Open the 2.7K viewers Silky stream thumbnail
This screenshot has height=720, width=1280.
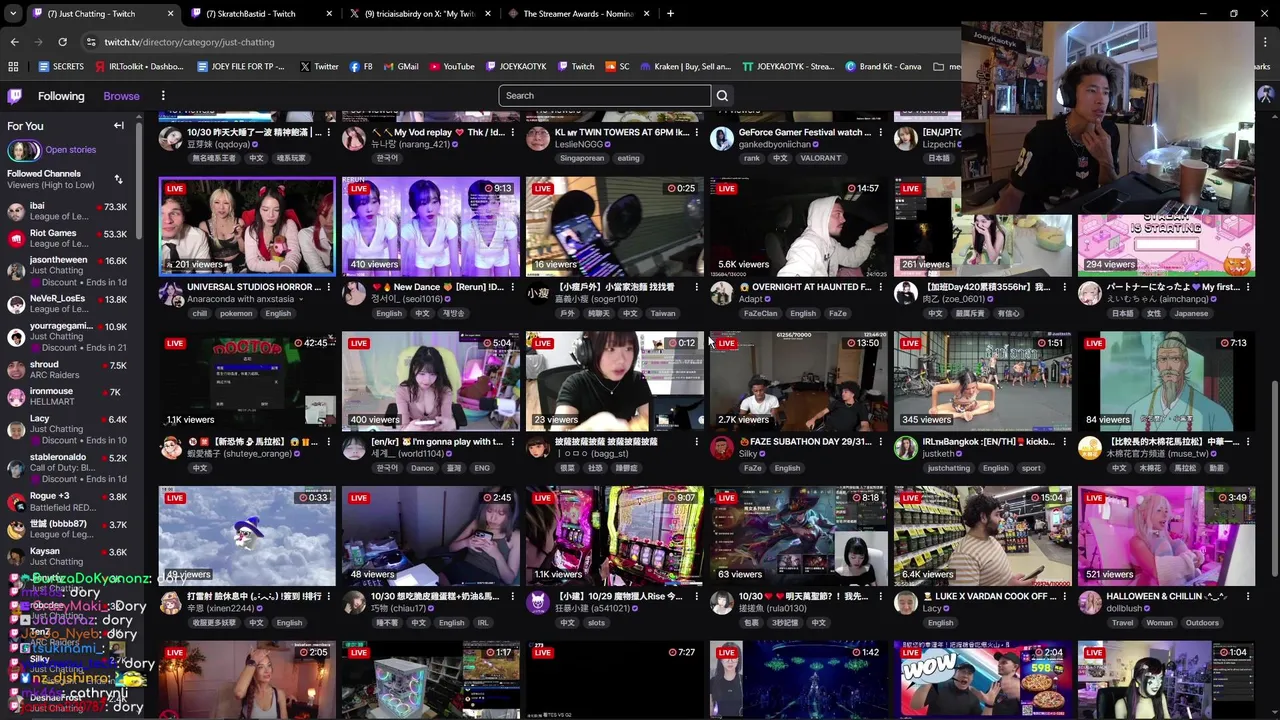pos(798,382)
